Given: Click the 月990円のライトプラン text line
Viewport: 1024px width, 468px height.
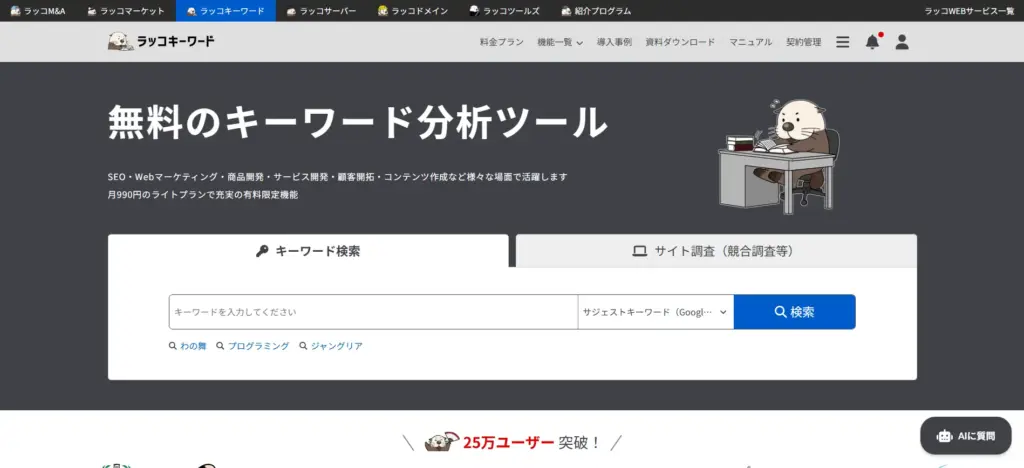Looking at the screenshot, I should tap(203, 195).
